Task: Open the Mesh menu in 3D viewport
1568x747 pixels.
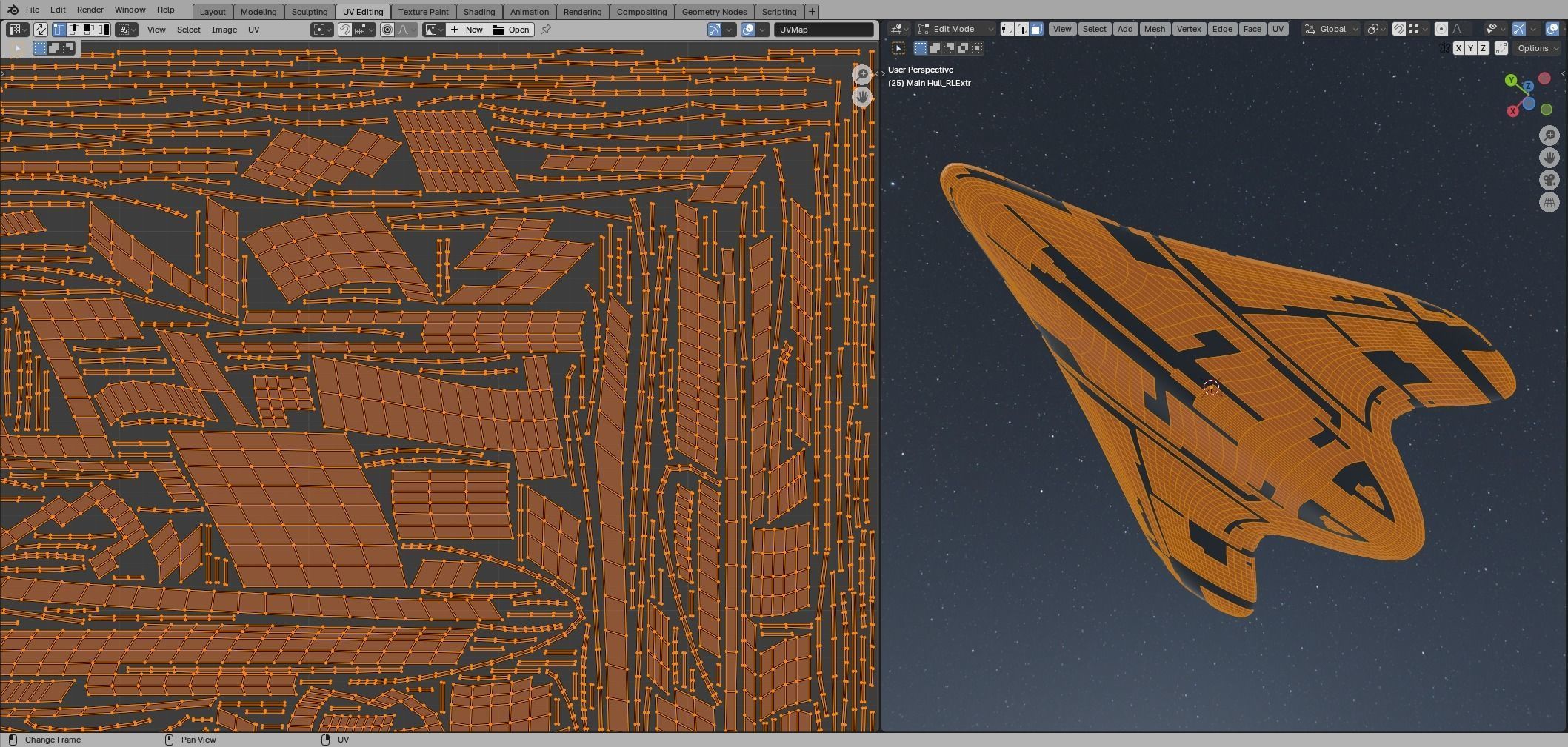Action: click(1154, 29)
